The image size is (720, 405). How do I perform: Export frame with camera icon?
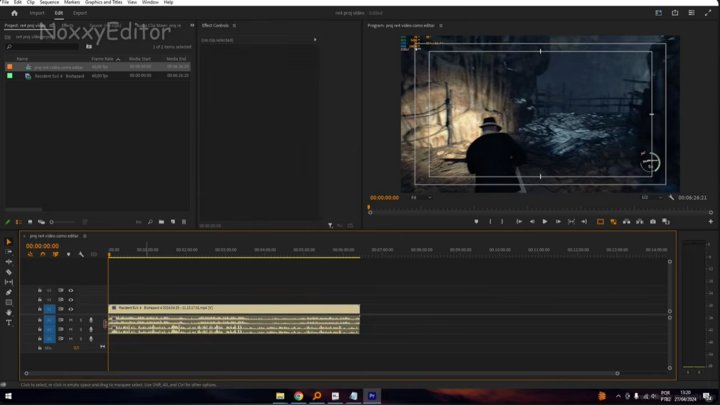(x=652, y=221)
